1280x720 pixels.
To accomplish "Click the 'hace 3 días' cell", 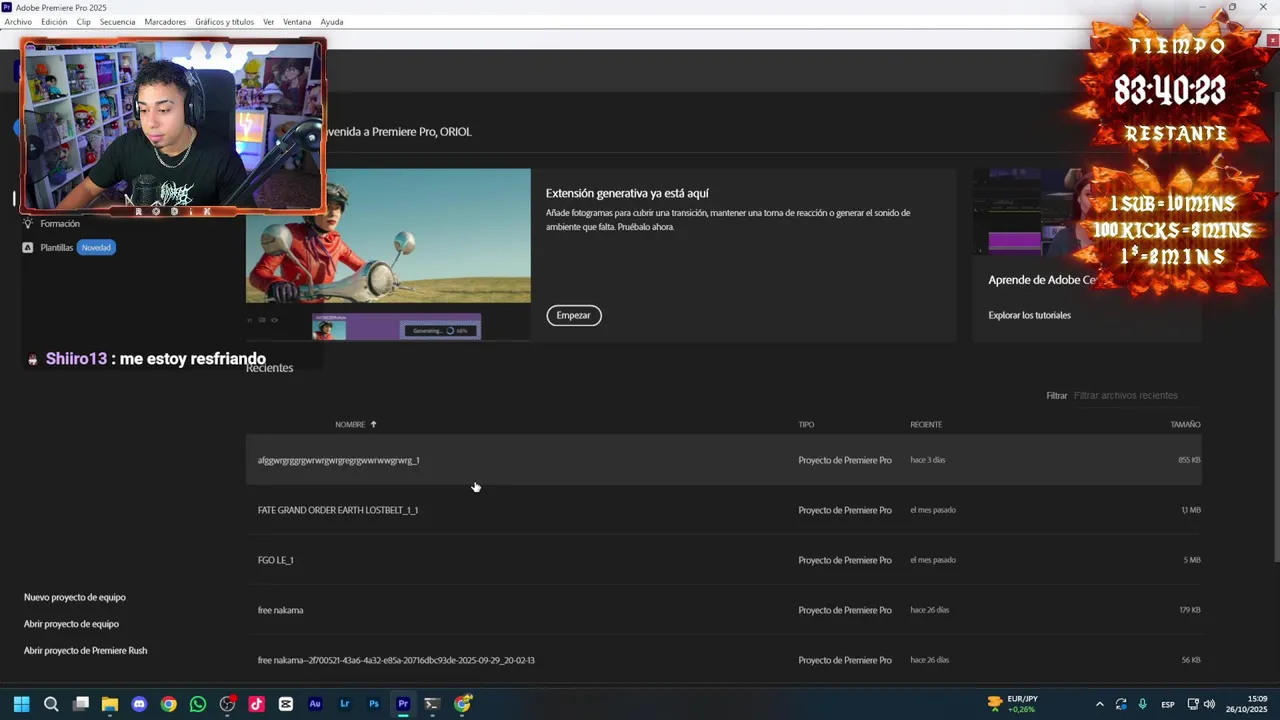I will point(928,460).
